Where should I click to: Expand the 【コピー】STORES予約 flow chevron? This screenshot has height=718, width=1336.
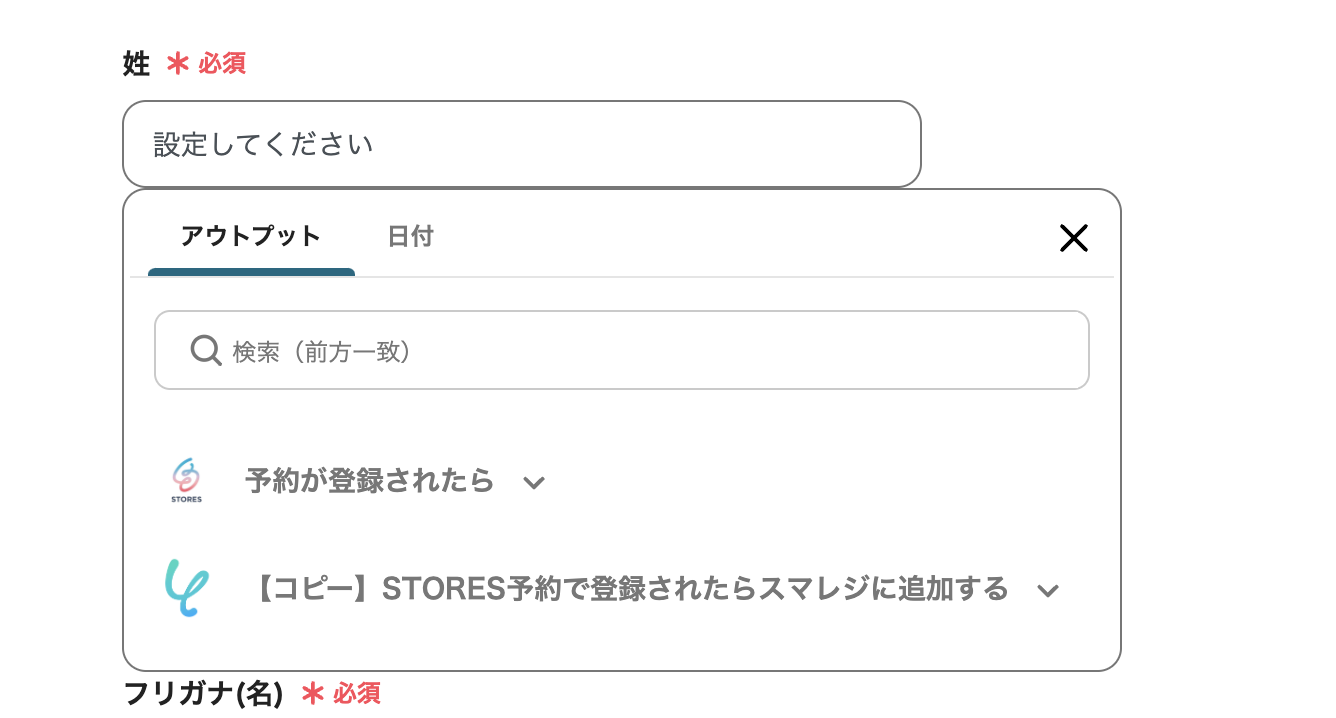tap(1047, 591)
